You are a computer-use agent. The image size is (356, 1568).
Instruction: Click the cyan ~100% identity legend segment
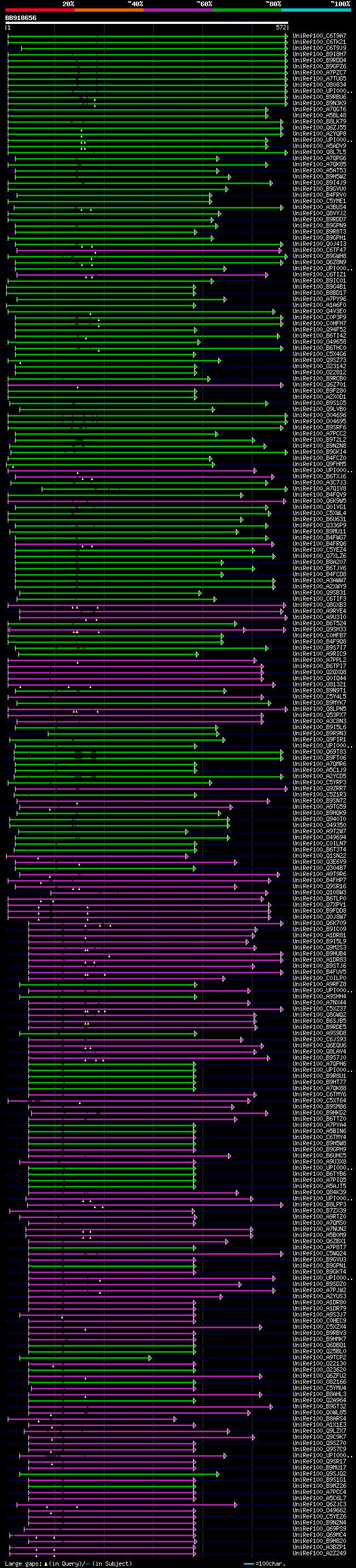[x=317, y=11]
